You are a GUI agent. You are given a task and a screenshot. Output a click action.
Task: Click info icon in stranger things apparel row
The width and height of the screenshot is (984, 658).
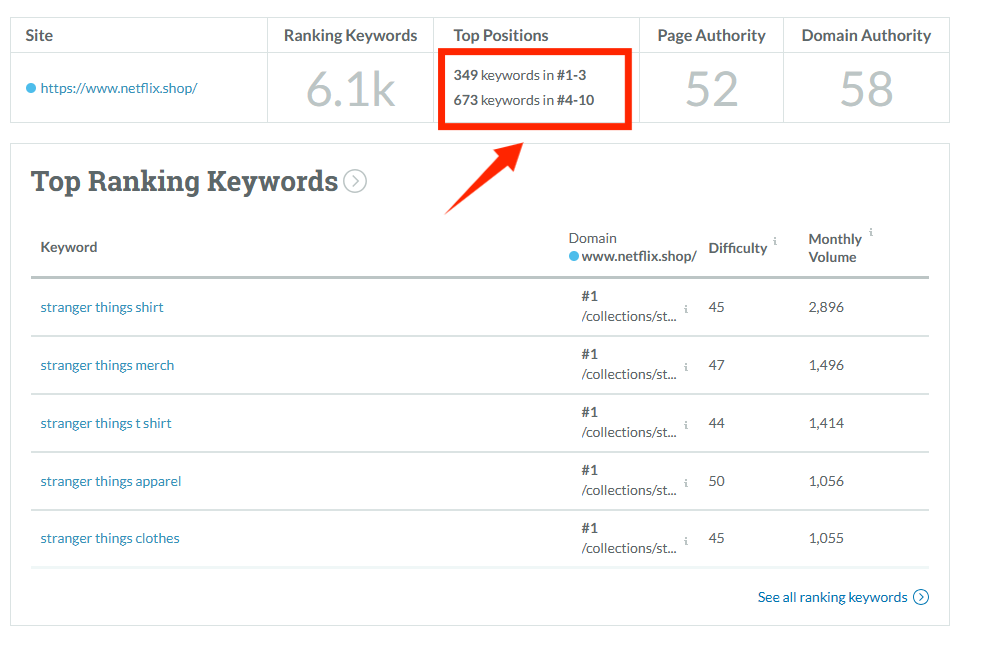(x=685, y=483)
